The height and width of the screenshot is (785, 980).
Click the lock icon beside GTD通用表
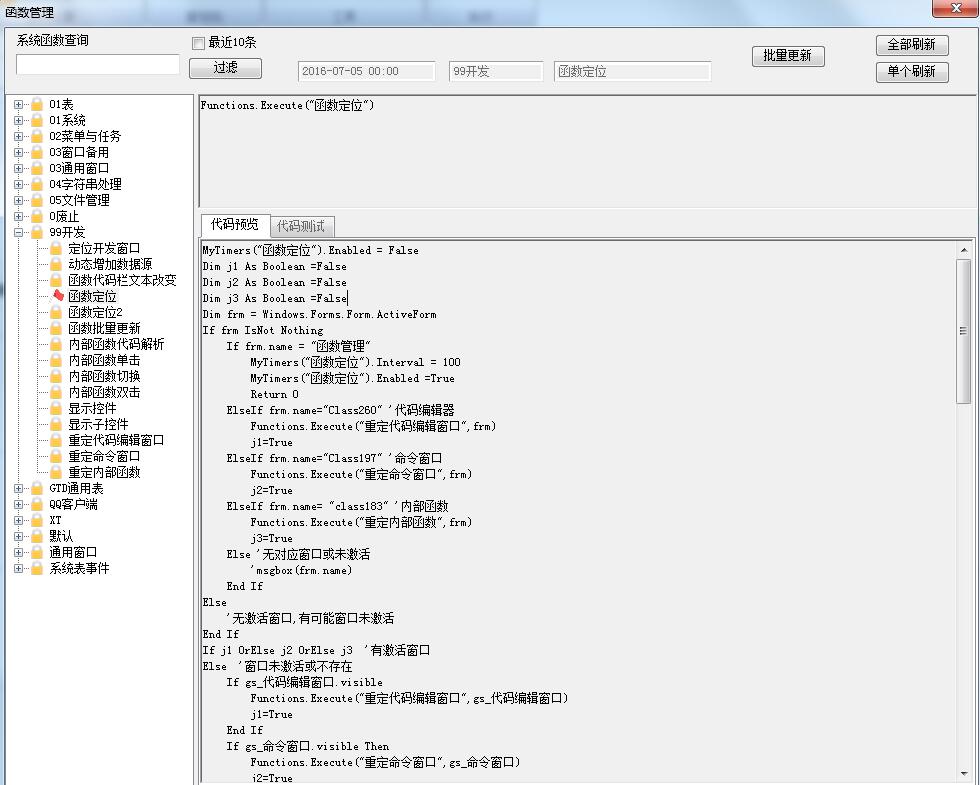(x=38, y=488)
